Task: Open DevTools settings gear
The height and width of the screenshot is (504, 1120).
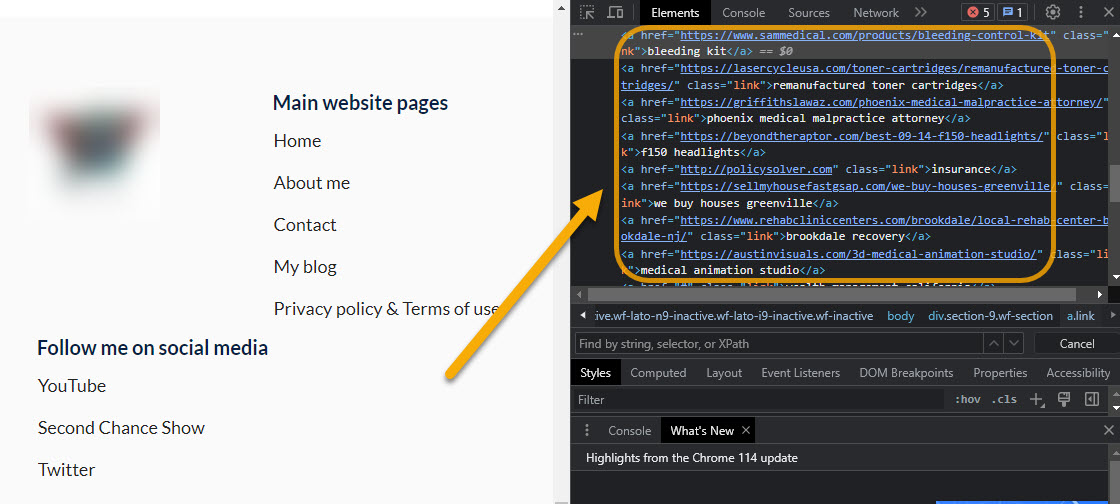Action: tap(1053, 12)
